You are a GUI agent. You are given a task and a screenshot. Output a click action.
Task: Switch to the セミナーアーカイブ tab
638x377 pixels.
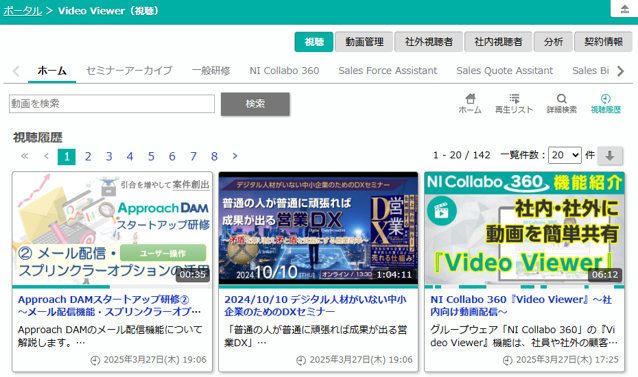[129, 71]
